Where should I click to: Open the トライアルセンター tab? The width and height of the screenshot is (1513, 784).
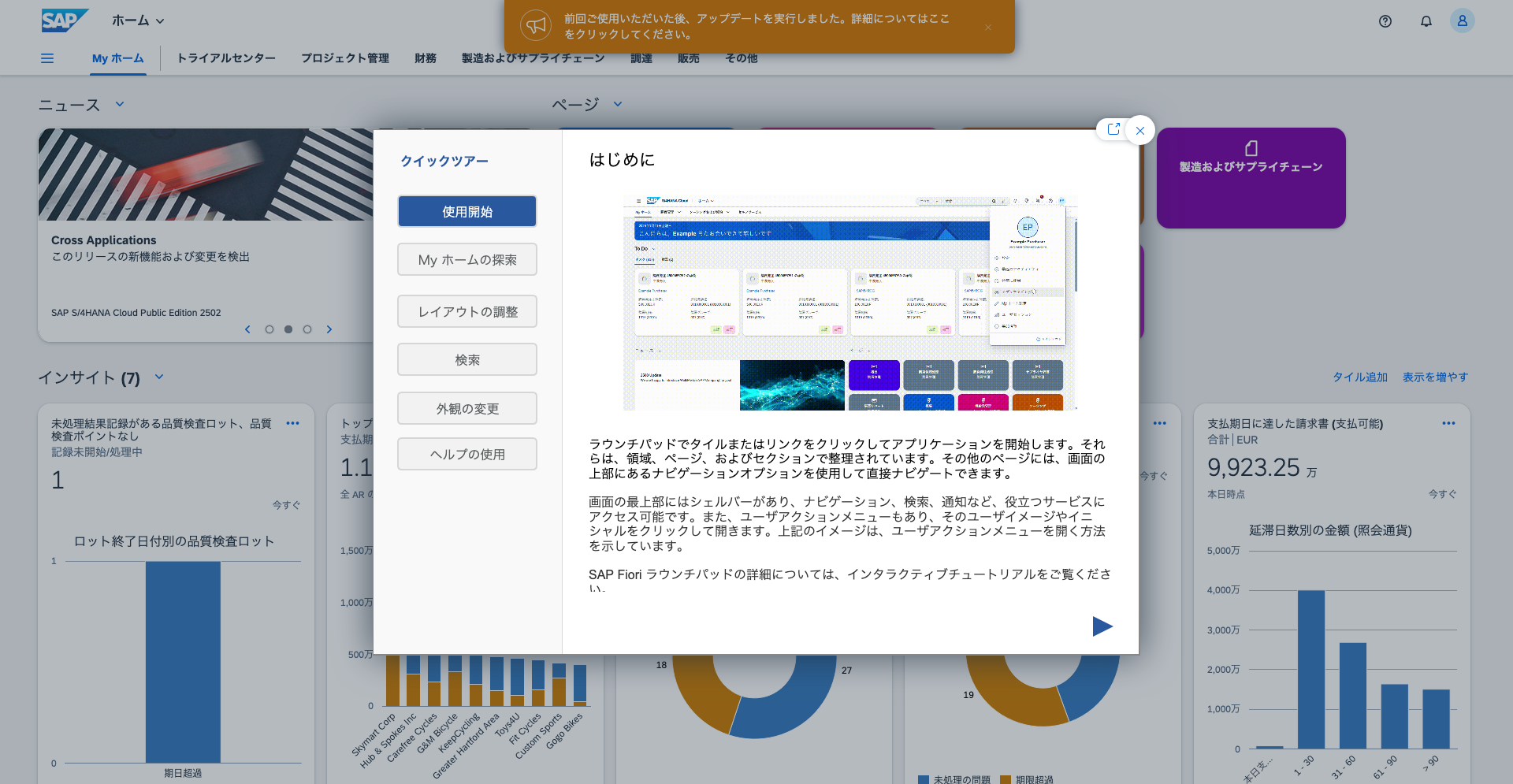coord(226,58)
